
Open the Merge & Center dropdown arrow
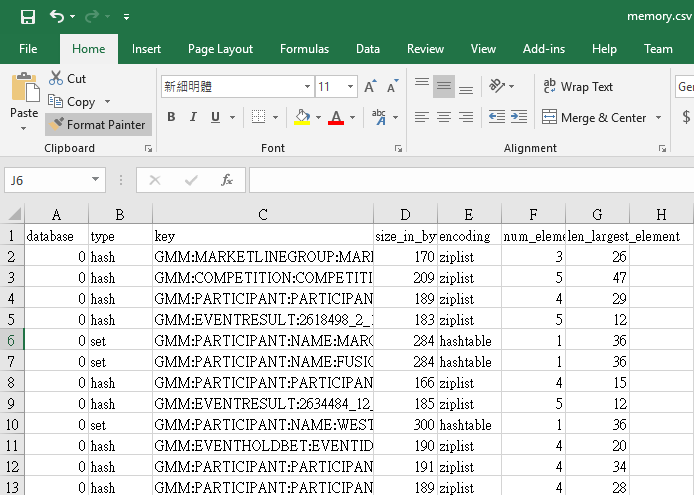click(658, 118)
